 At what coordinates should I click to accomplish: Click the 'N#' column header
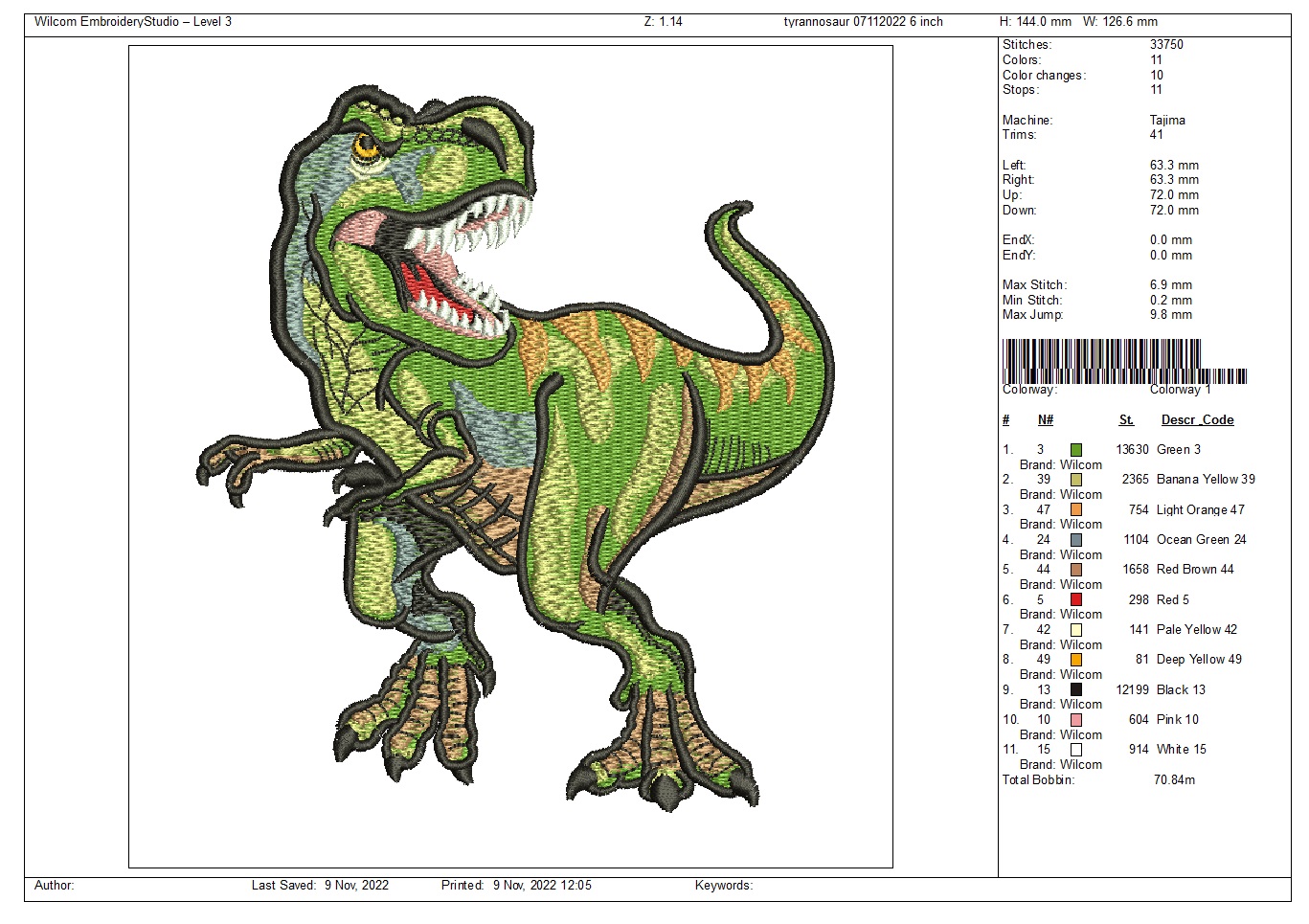point(1046,420)
